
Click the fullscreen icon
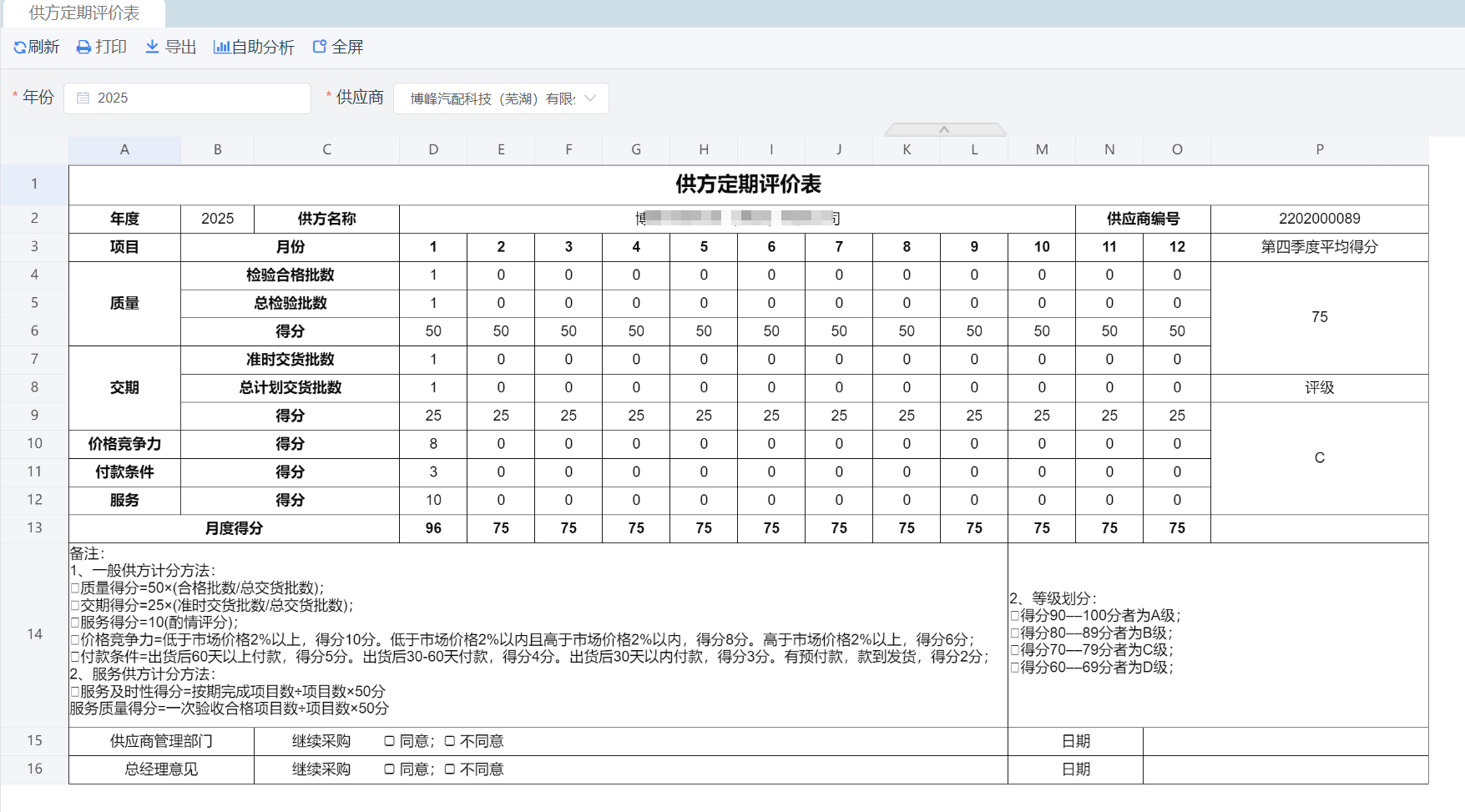coord(319,47)
